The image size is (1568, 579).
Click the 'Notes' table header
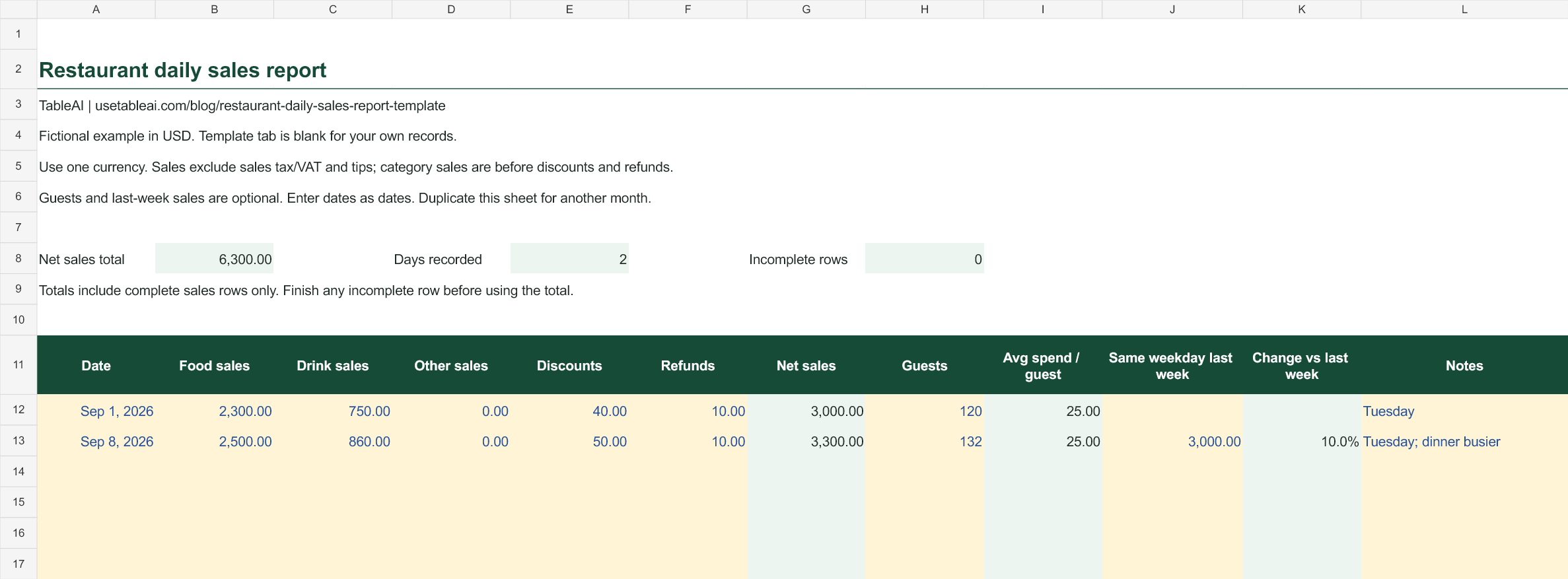[x=1464, y=366]
